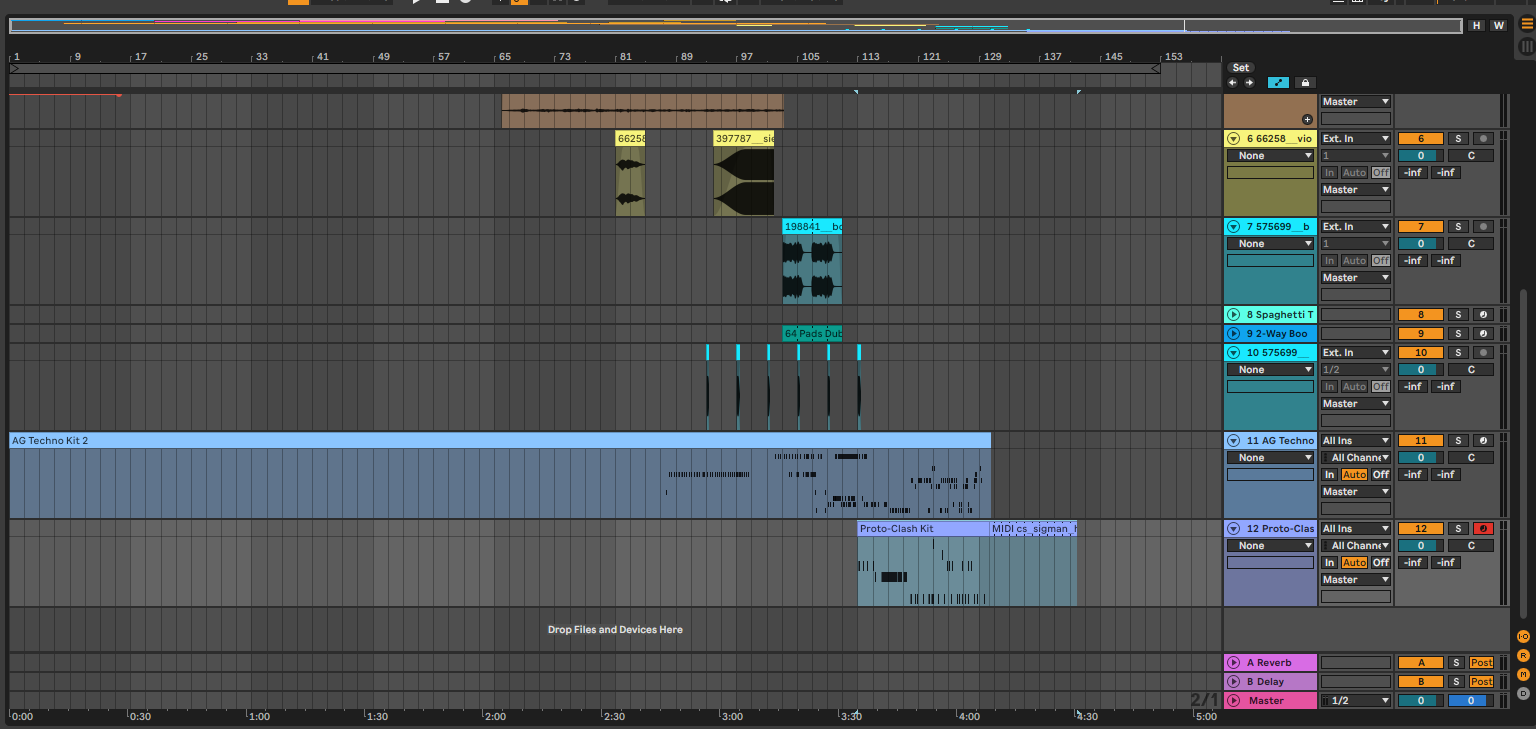Click Master blue cue volume value
The width and height of the screenshot is (1536, 729).
click(1471, 701)
